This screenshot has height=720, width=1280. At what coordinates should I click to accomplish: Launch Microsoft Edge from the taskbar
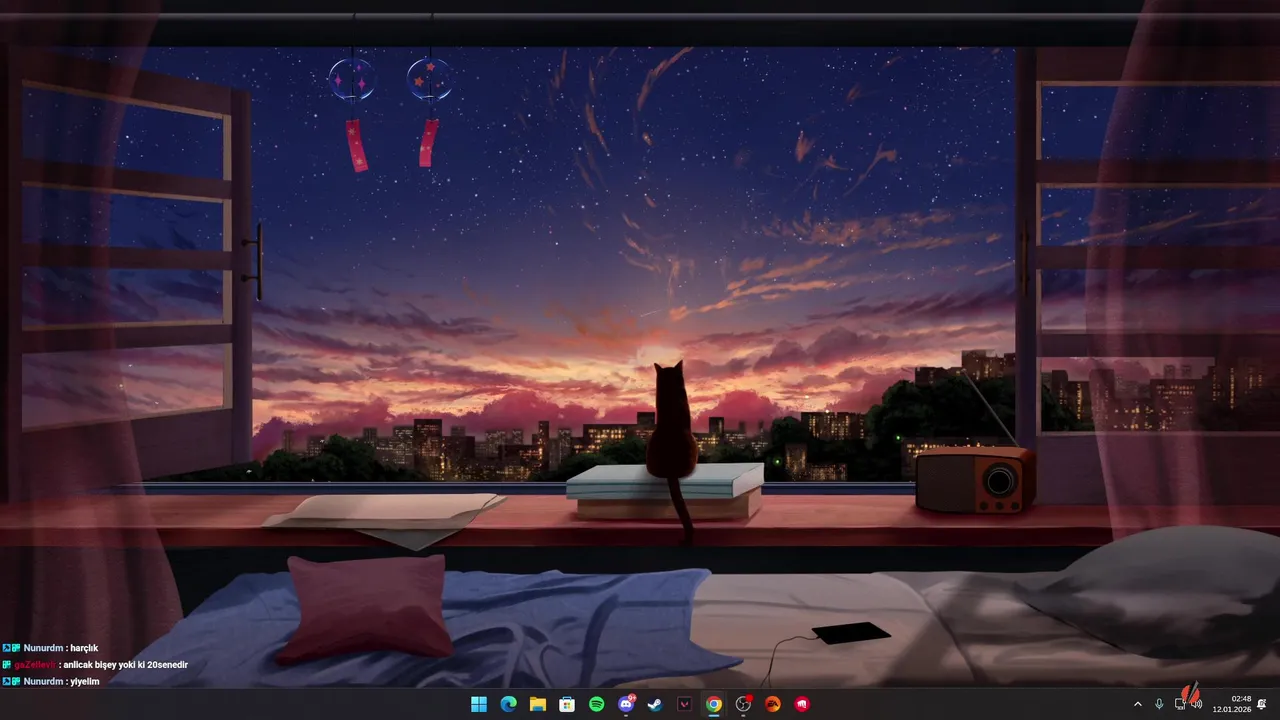pos(508,704)
